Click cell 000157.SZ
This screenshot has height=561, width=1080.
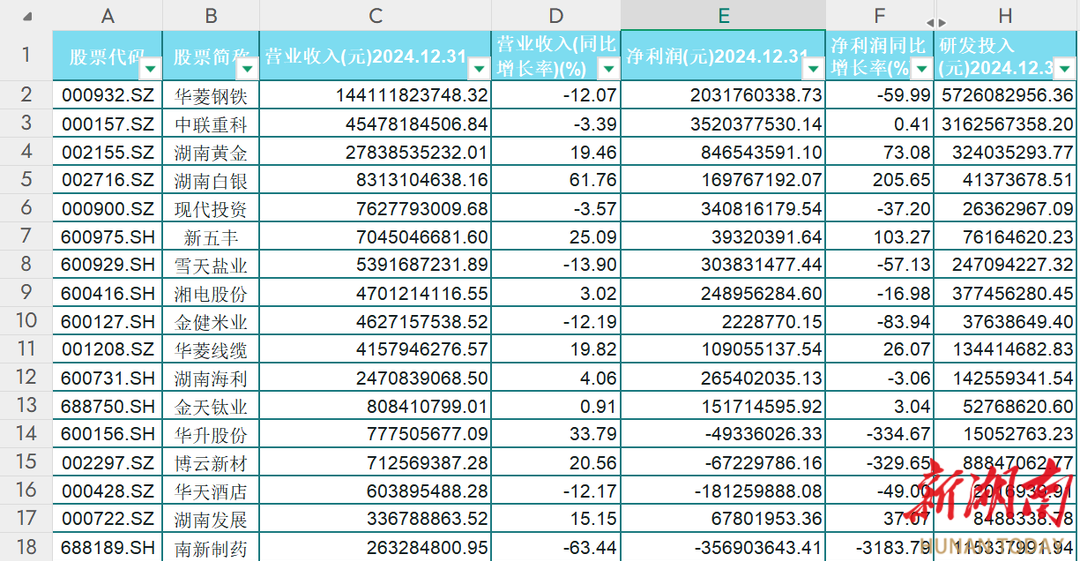(x=107, y=123)
